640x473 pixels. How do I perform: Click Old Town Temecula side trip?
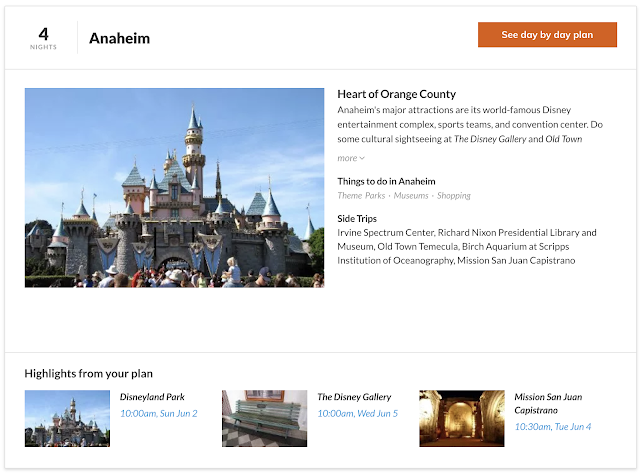[x=418, y=246]
